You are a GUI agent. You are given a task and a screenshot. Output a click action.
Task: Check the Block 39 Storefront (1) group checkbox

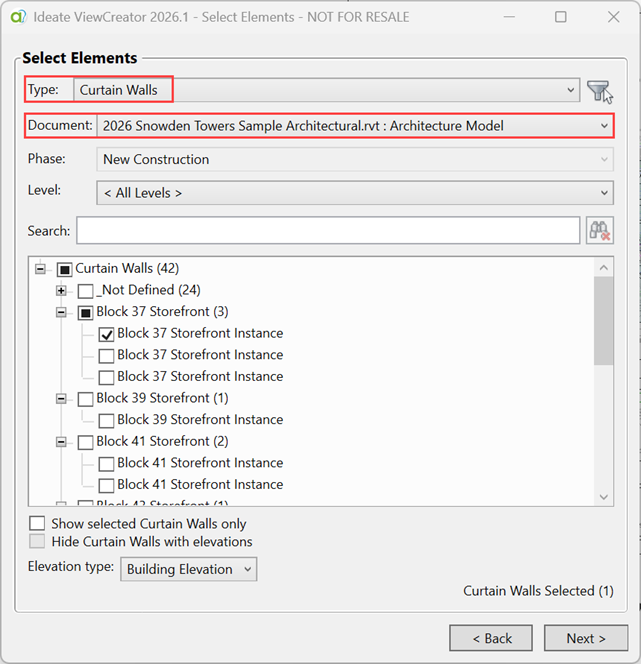(86, 399)
